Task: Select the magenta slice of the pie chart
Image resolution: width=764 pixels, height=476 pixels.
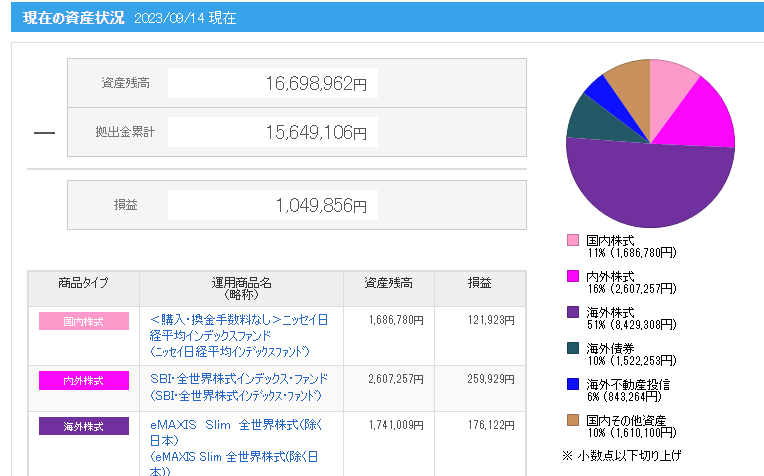Action: point(705,115)
